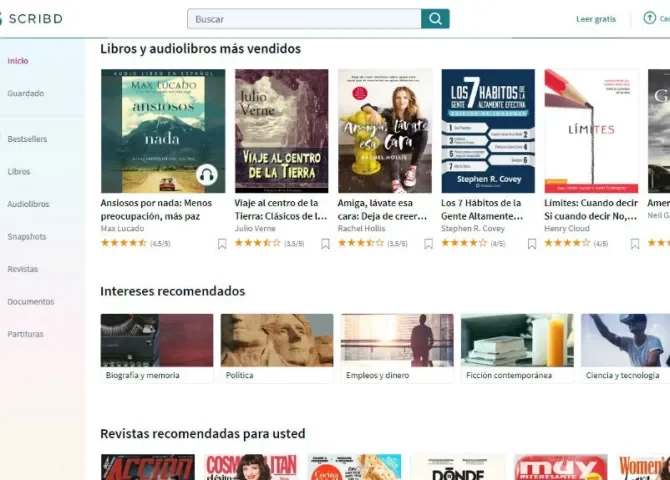Toggle bookmark for Viaje al centro de la Tierra
The width and height of the screenshot is (670, 480).
coord(325,244)
